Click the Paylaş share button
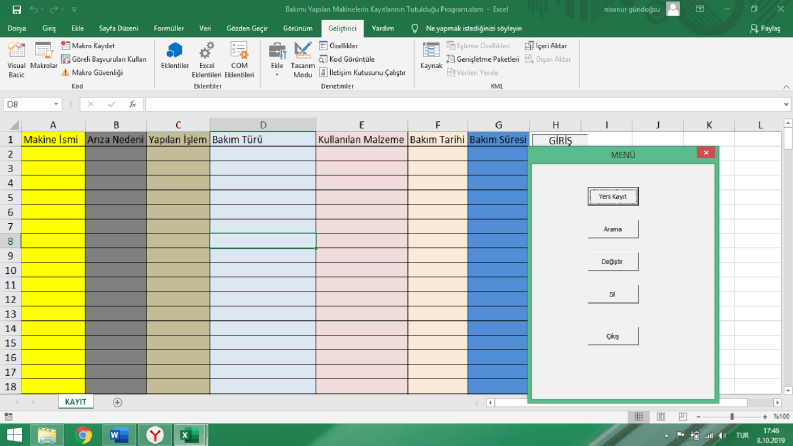 (765, 28)
